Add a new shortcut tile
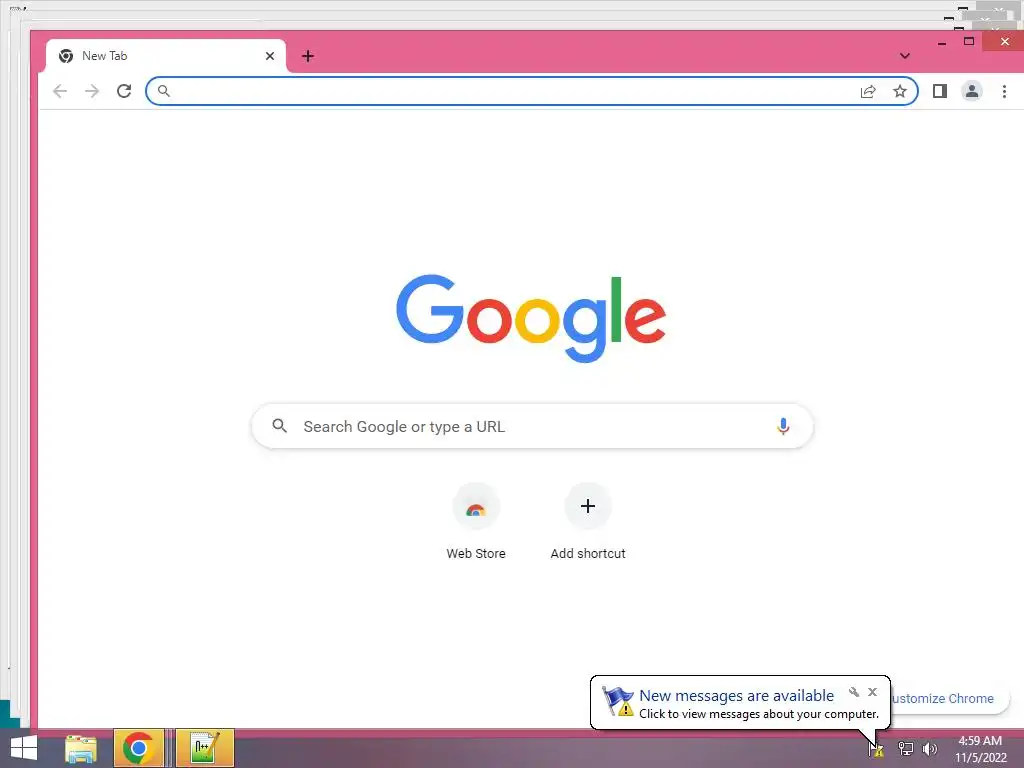Viewport: 1024px width, 768px height. (x=588, y=522)
